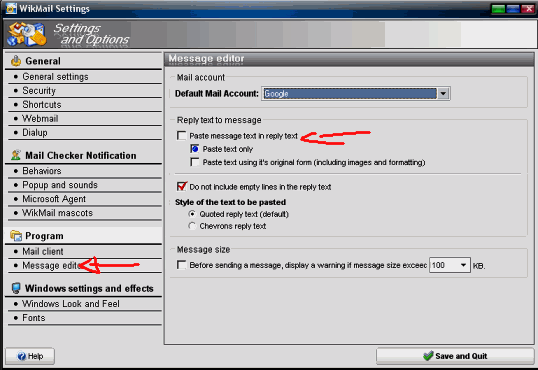Click the WikMail app icon in title bar
Screen dimensions: 538x370
tap(11, 8)
